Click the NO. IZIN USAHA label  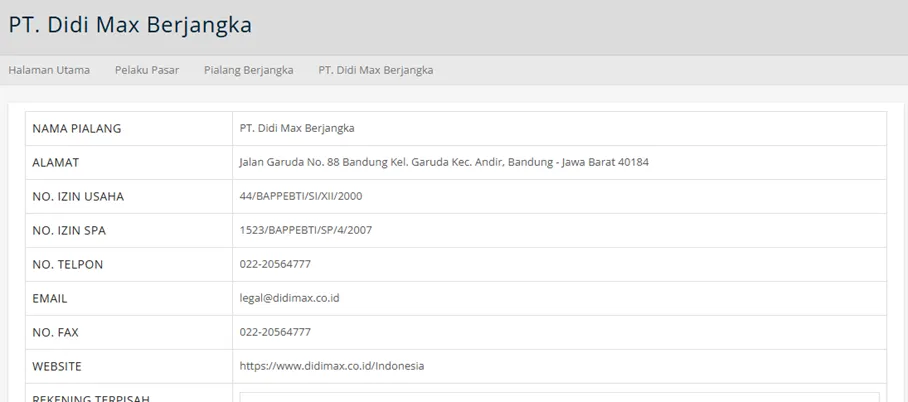pyautogui.click(x=78, y=196)
